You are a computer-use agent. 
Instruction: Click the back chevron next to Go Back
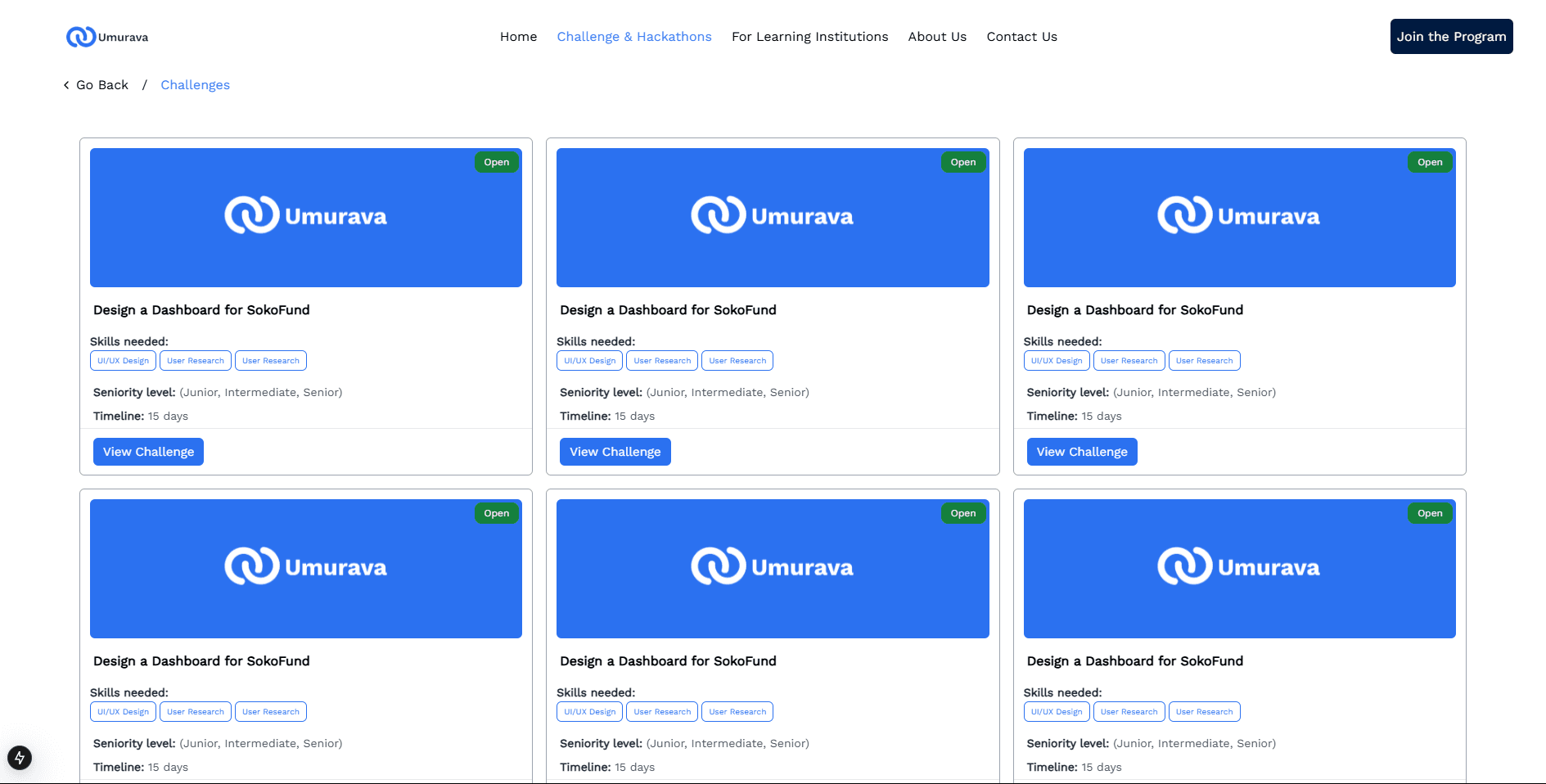(65, 84)
